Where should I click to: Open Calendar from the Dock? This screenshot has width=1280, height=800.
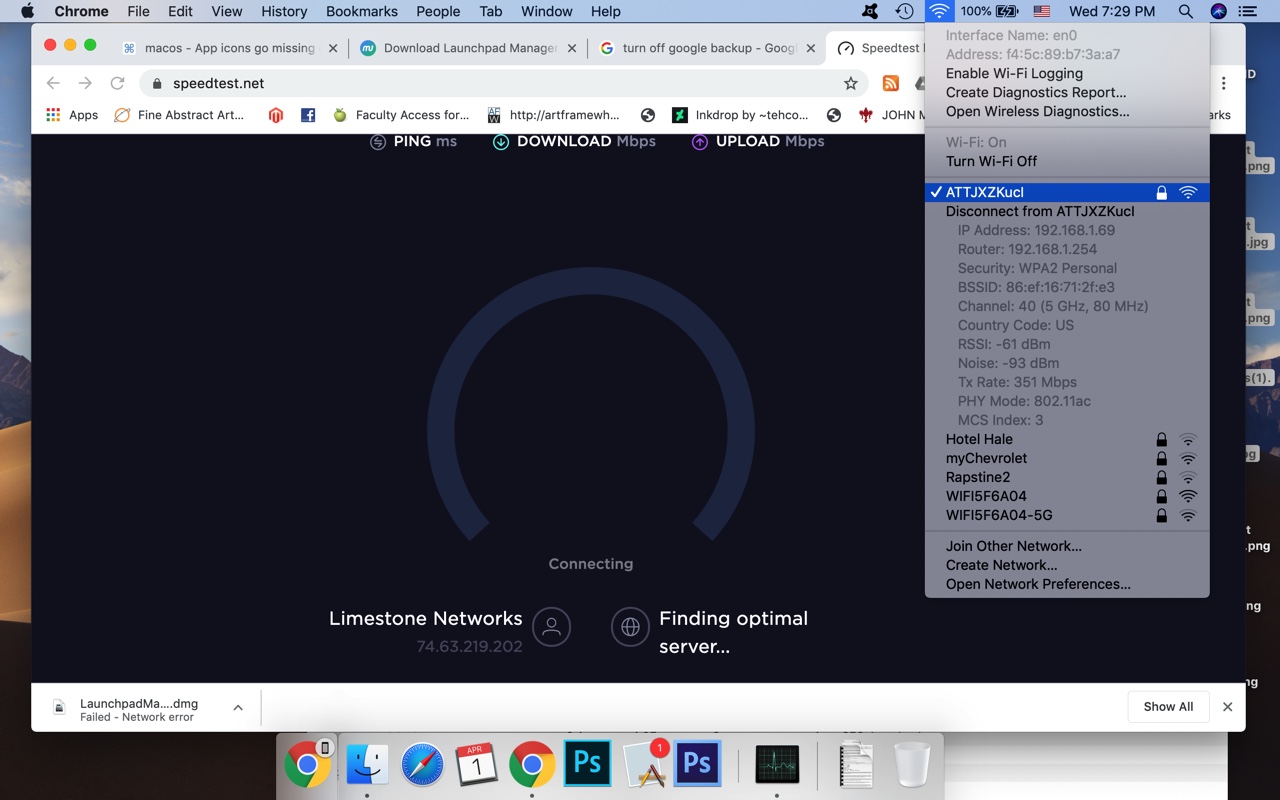click(x=477, y=765)
